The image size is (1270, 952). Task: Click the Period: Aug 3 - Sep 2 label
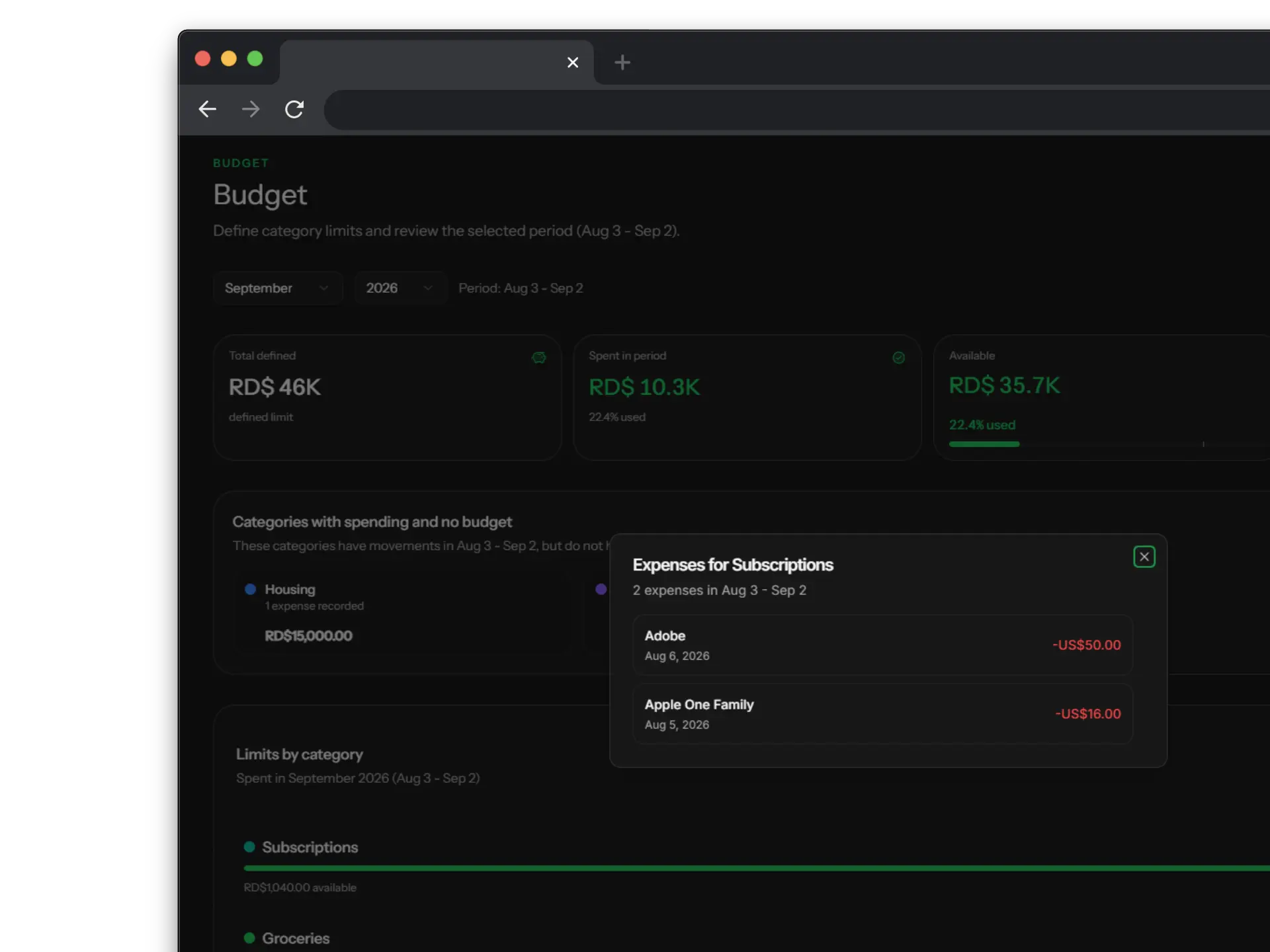pos(521,288)
